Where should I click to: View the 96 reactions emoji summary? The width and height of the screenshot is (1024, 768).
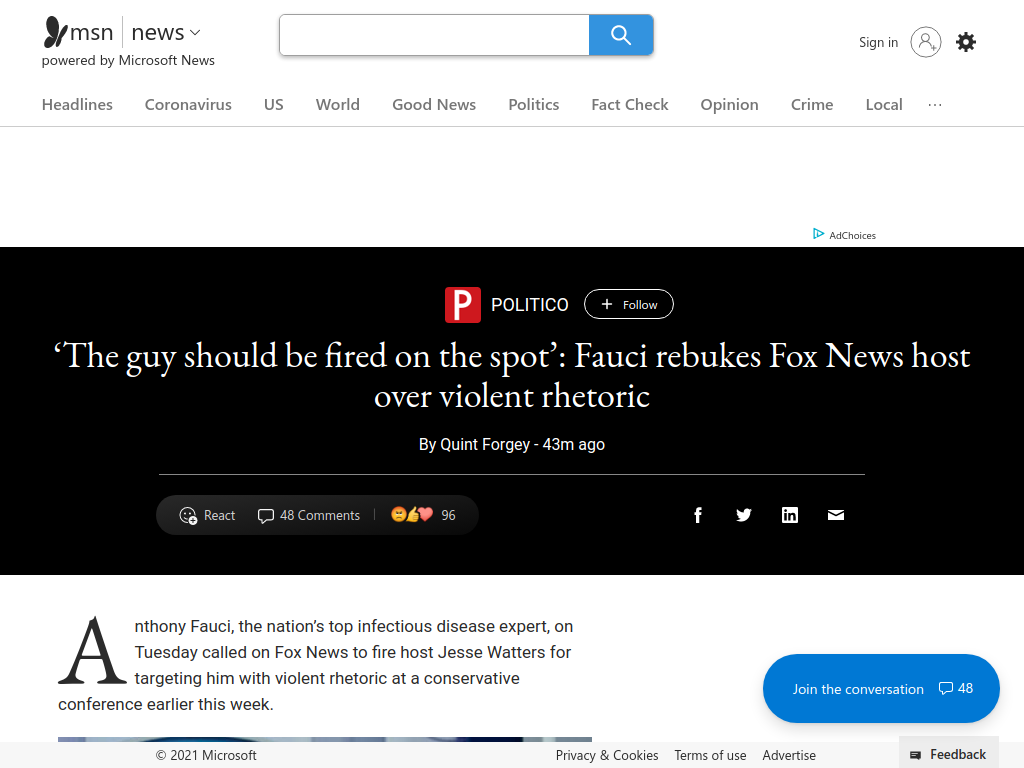tap(423, 515)
